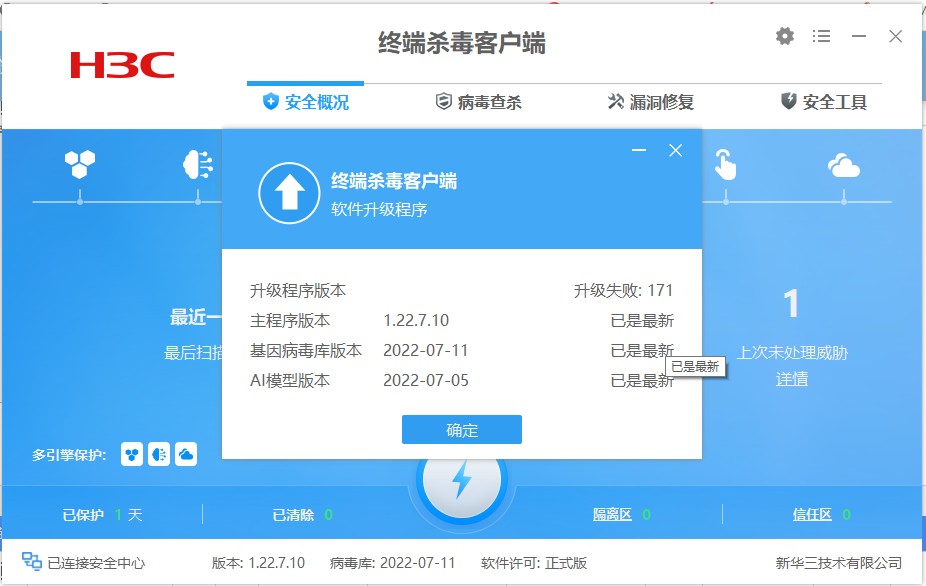Viewport: 926px width, 586px height.
Task: Click the H3C logo
Action: click(x=122, y=65)
